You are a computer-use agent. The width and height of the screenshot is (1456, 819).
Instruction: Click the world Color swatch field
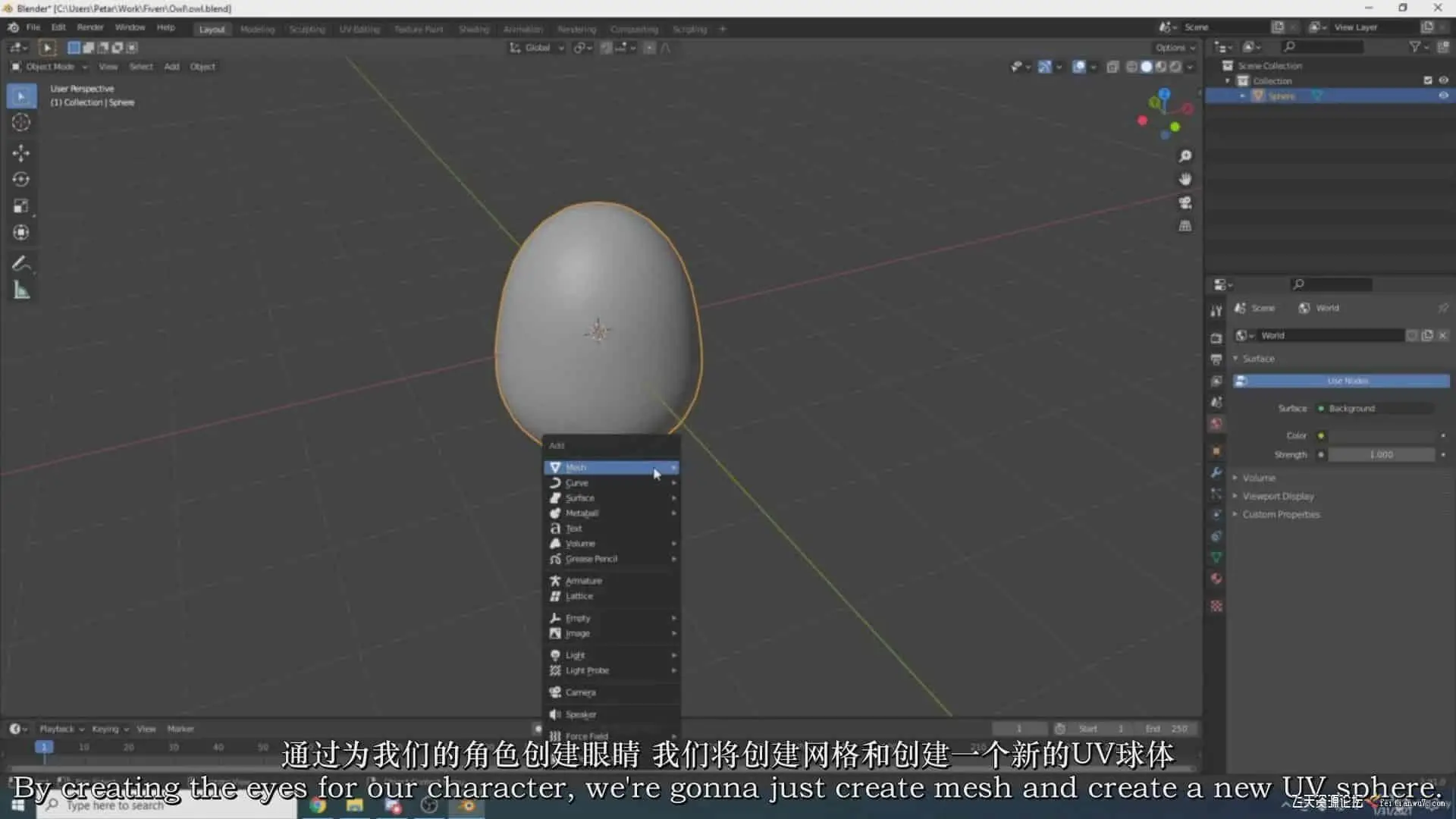[x=1380, y=435]
